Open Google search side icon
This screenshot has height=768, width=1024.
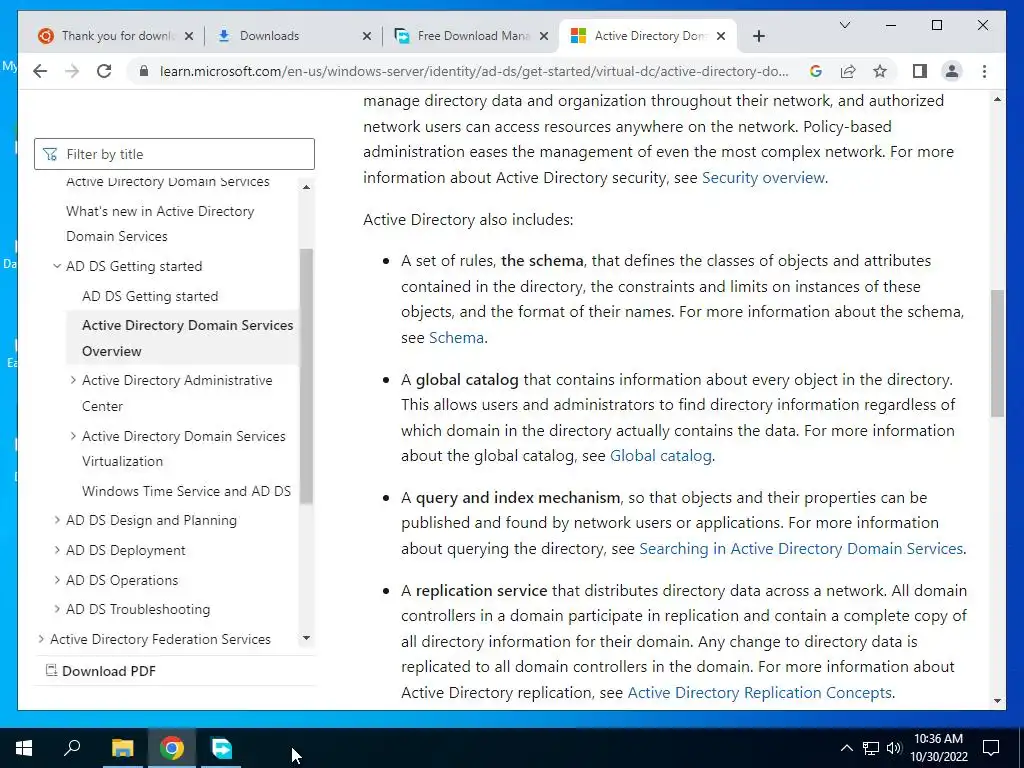coord(816,71)
